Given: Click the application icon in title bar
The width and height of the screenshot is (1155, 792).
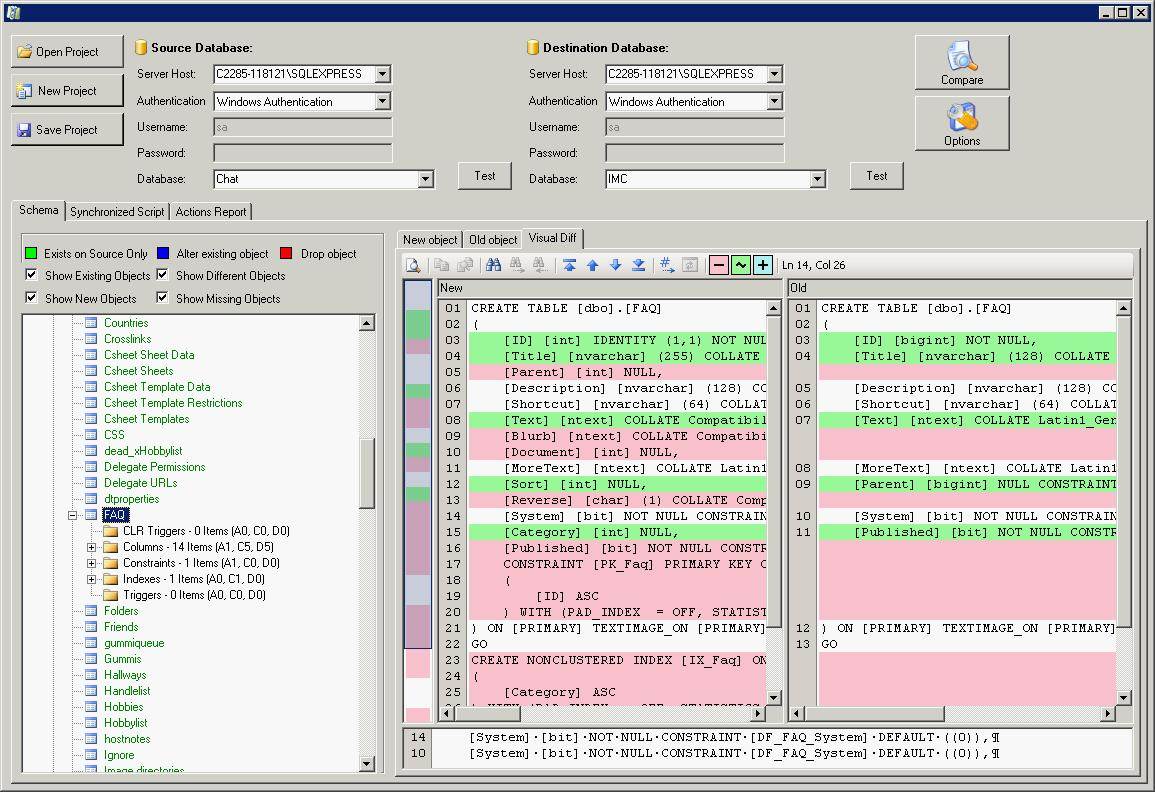Looking at the screenshot, I should coord(12,12).
